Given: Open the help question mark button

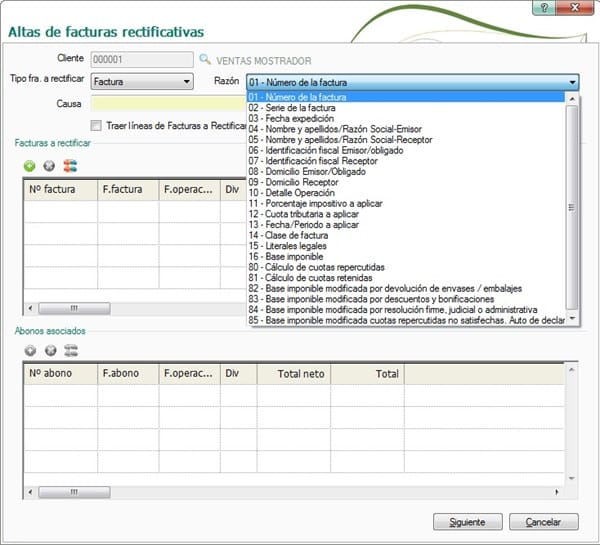Looking at the screenshot, I should (x=544, y=8).
